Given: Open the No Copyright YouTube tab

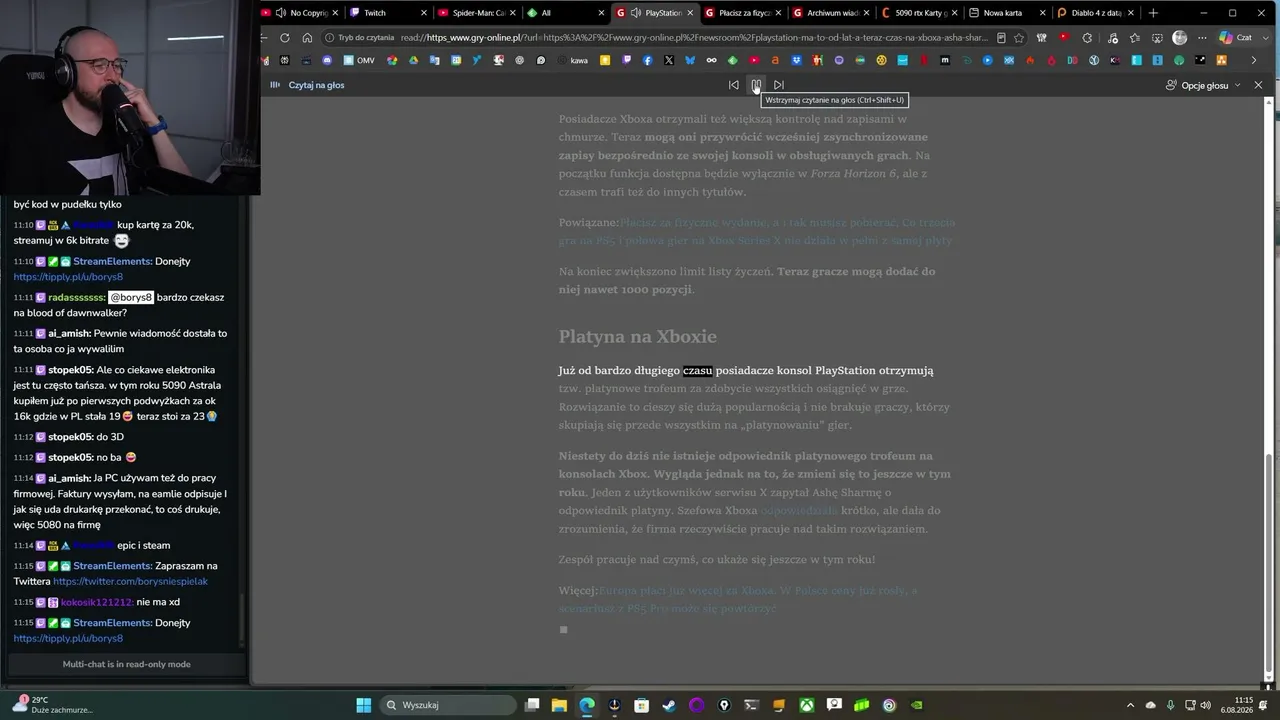Looking at the screenshot, I should [x=300, y=13].
